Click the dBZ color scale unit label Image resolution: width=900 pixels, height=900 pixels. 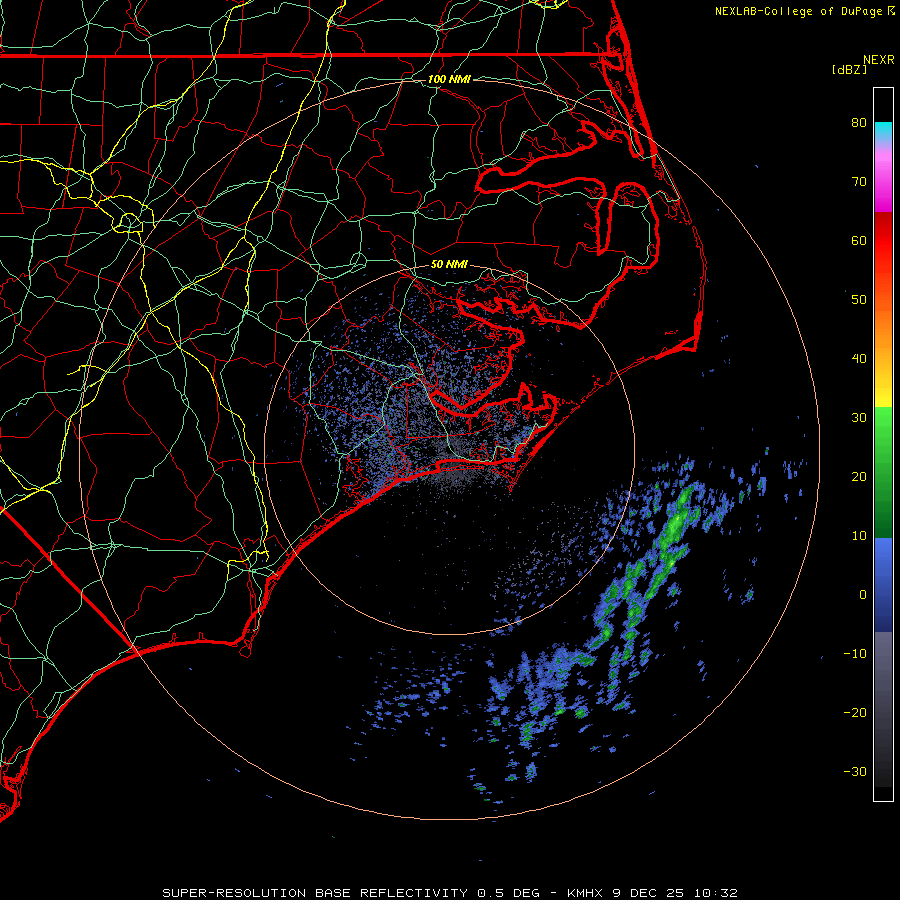coord(849,69)
